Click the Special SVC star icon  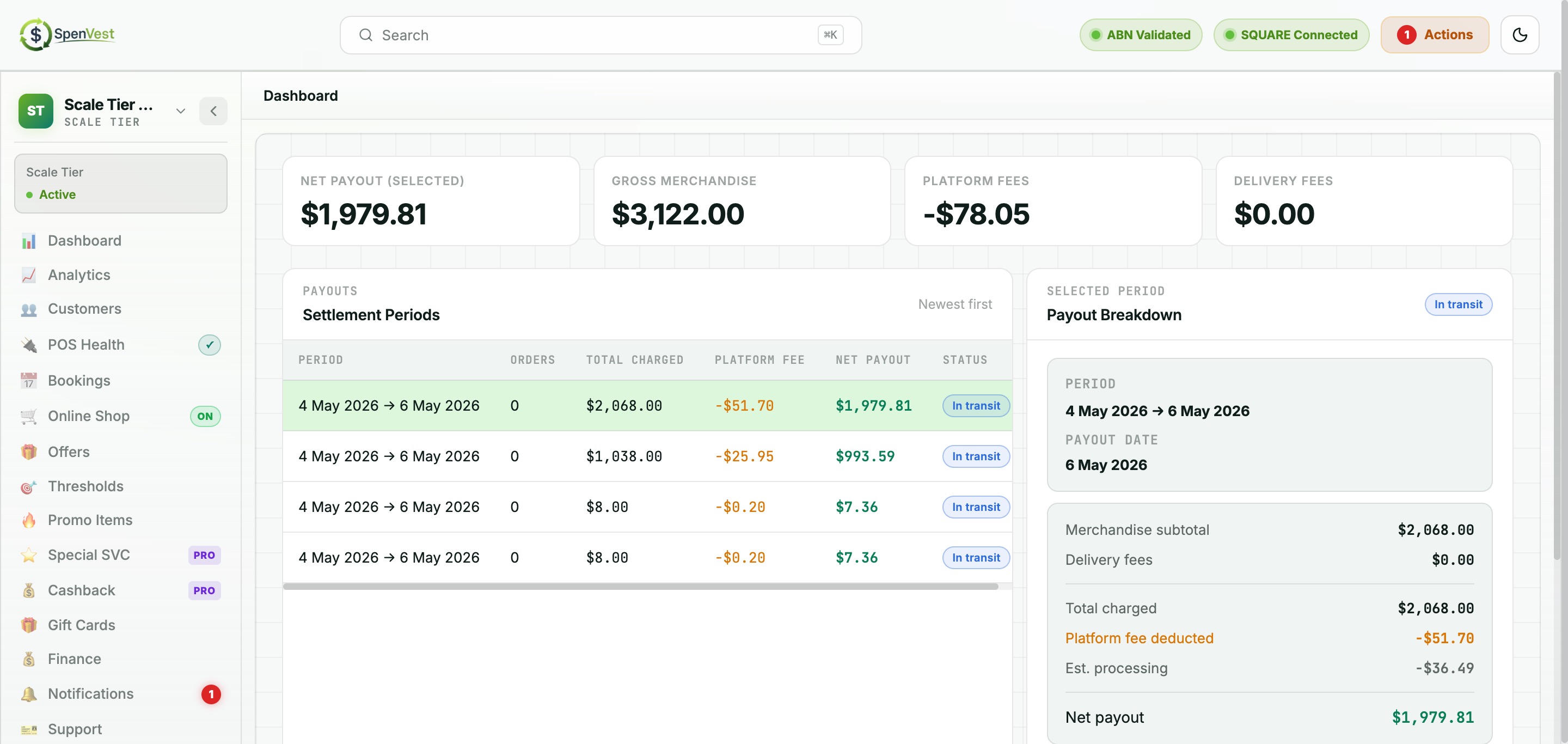[x=29, y=555]
